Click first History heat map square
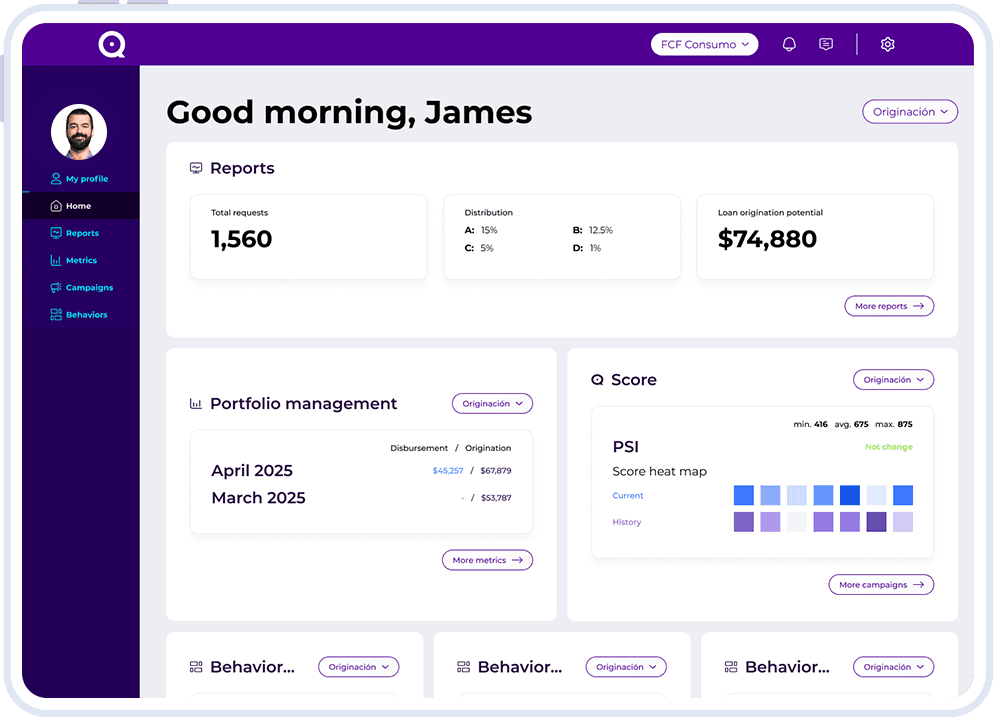 (x=743, y=522)
